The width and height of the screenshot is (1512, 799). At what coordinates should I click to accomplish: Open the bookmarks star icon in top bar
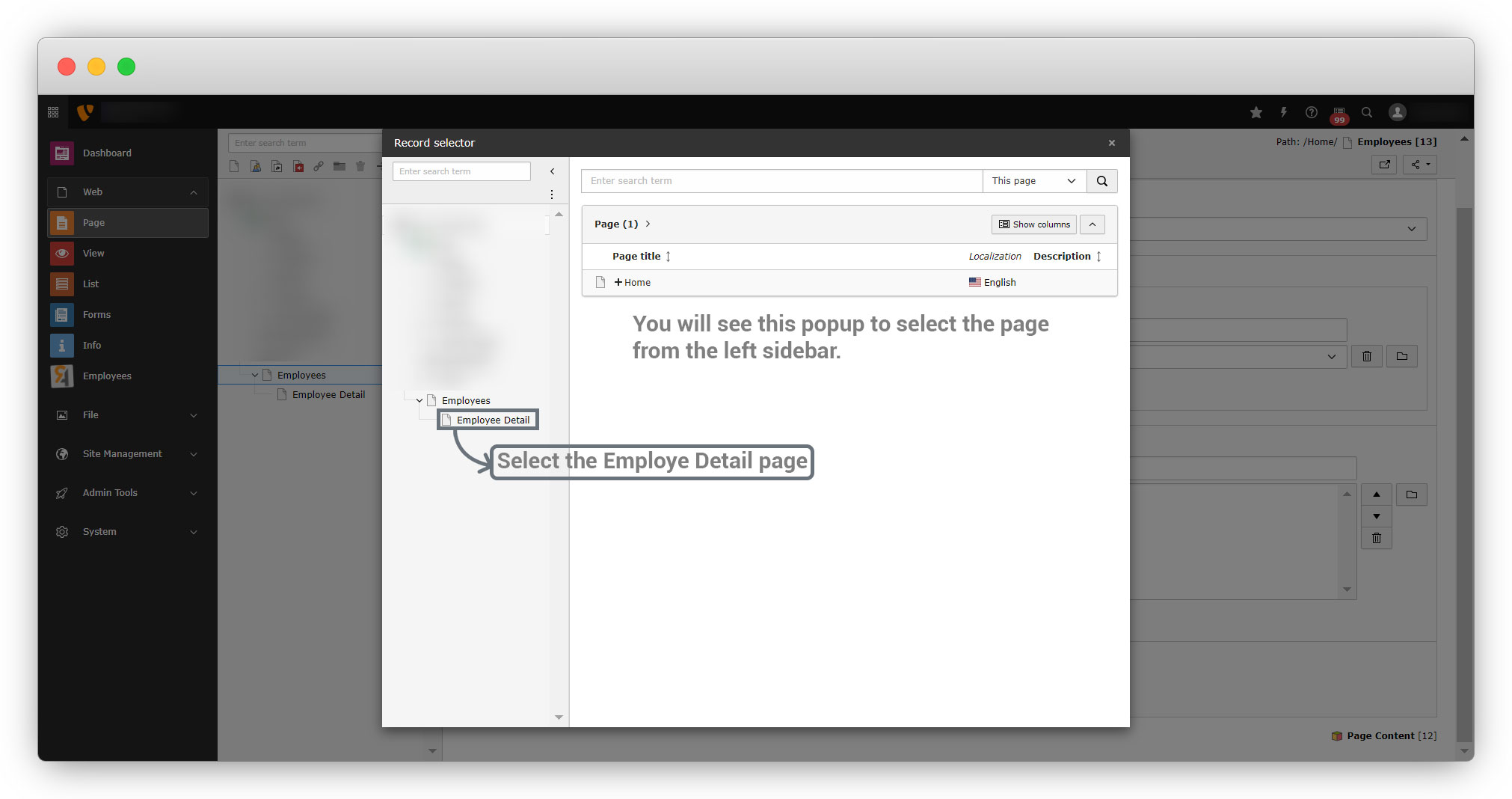tap(1256, 112)
